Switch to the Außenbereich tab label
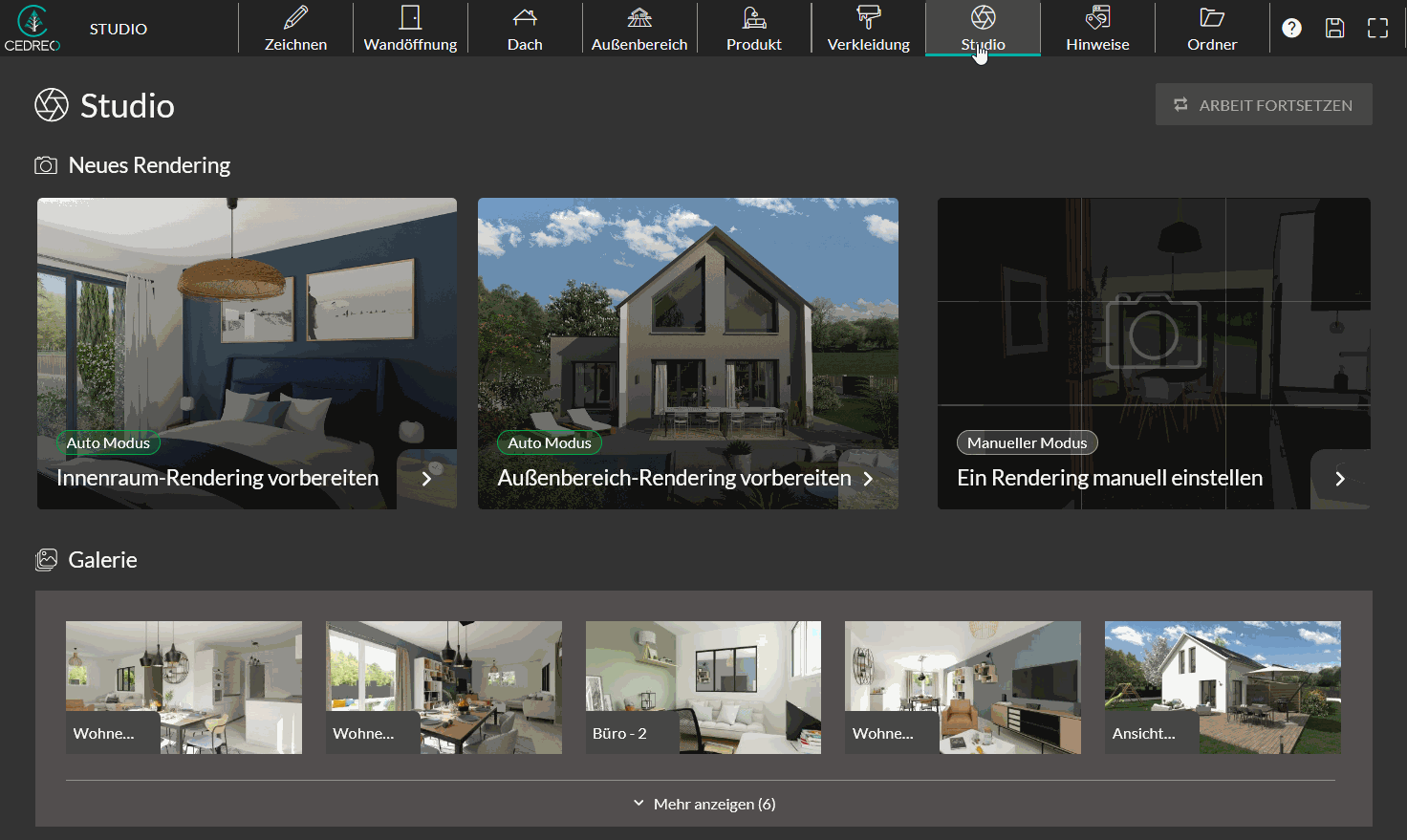 pos(639,44)
